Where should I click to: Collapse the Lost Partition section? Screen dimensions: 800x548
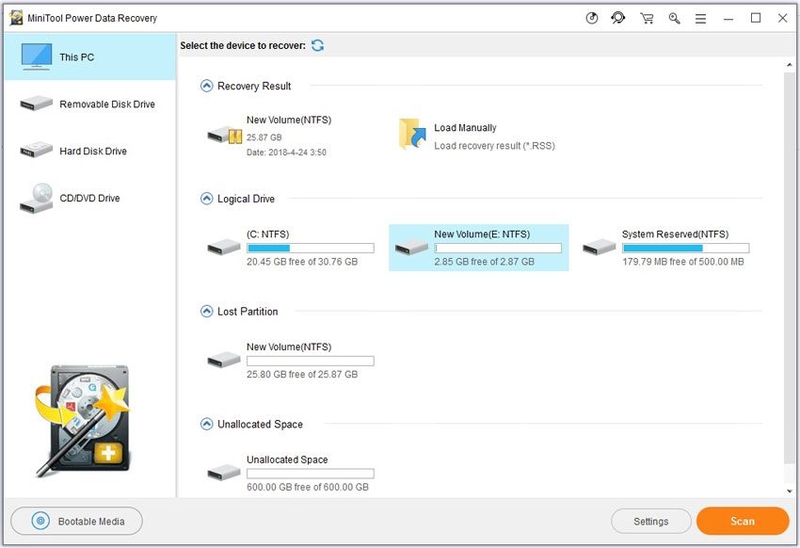click(206, 311)
